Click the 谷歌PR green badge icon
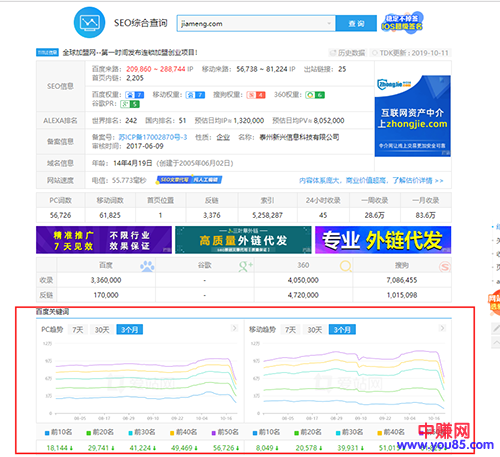The image size is (500, 457). (130, 104)
